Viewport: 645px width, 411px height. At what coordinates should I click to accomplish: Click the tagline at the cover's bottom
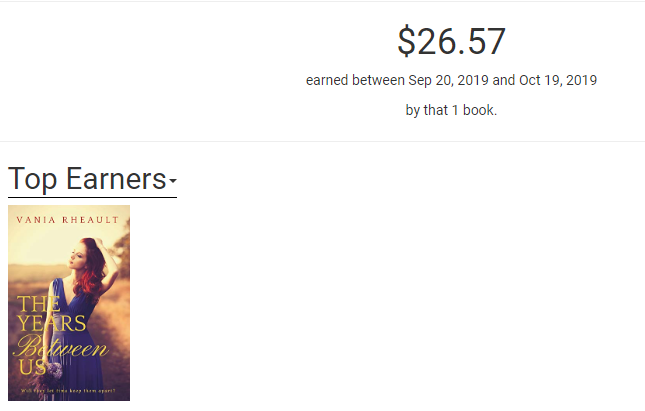click(68, 390)
